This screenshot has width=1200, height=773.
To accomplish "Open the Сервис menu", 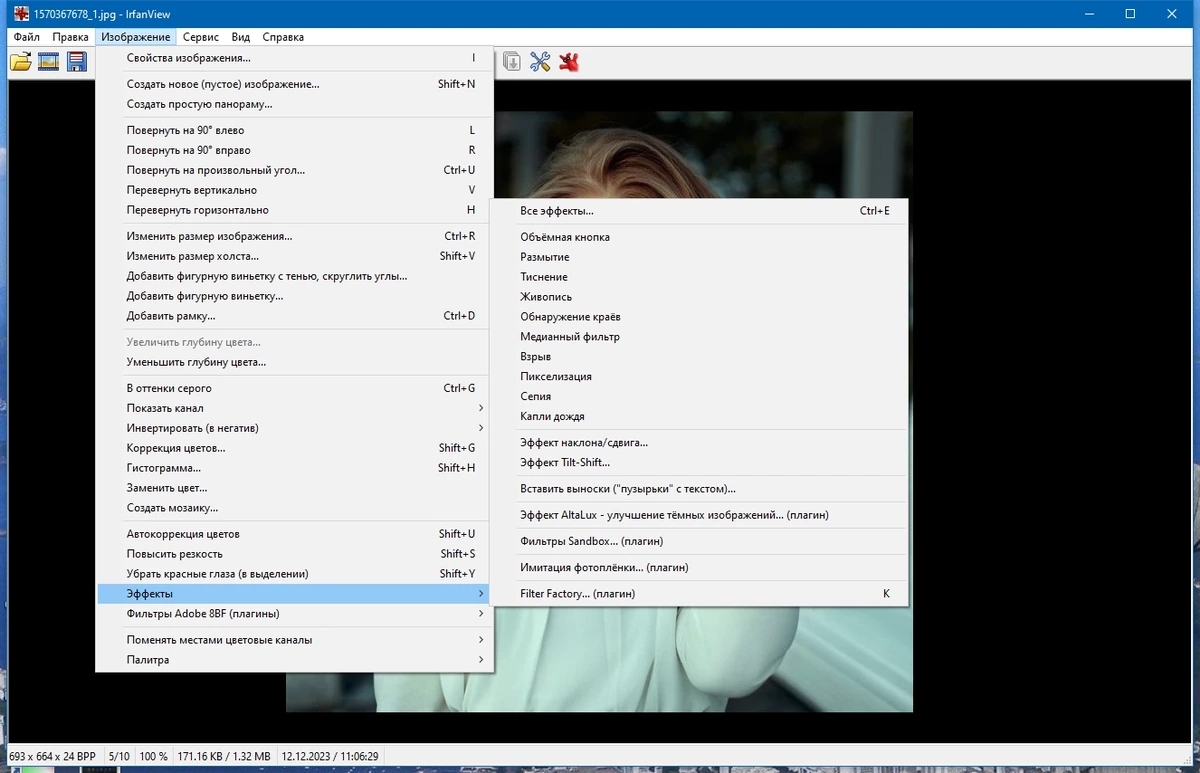I will (201, 37).
